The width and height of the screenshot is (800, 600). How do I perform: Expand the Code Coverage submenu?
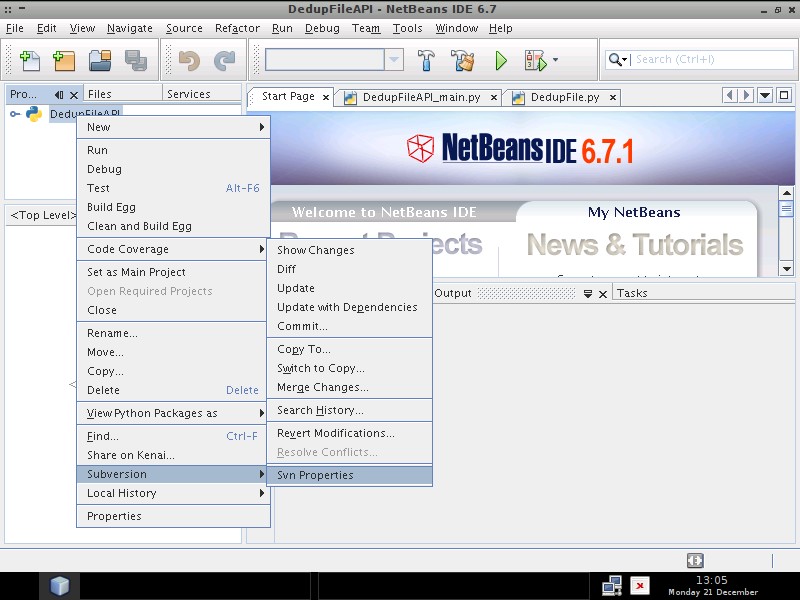tap(173, 249)
